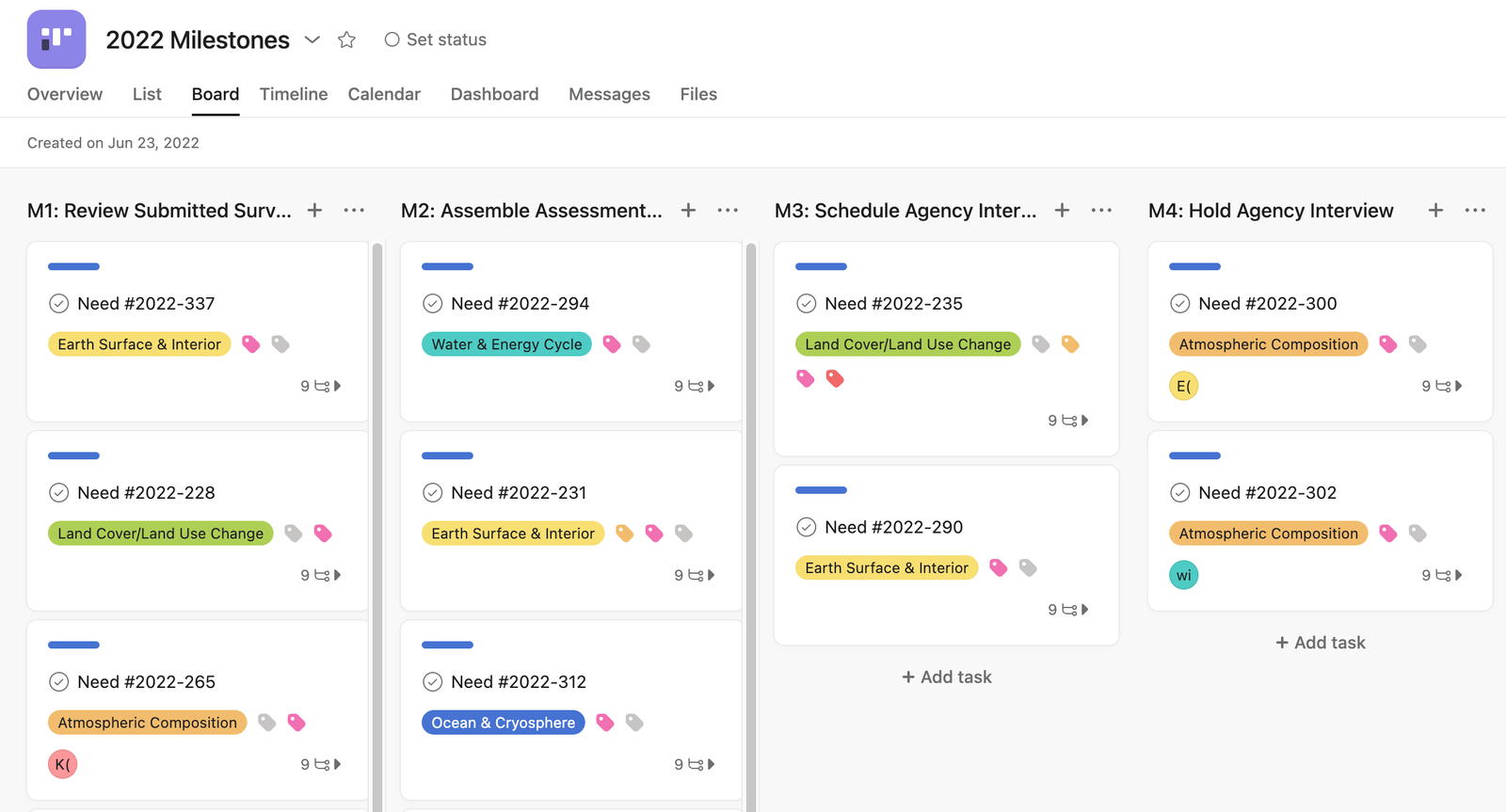
Task: Switch to the Timeline tab
Action: (294, 94)
